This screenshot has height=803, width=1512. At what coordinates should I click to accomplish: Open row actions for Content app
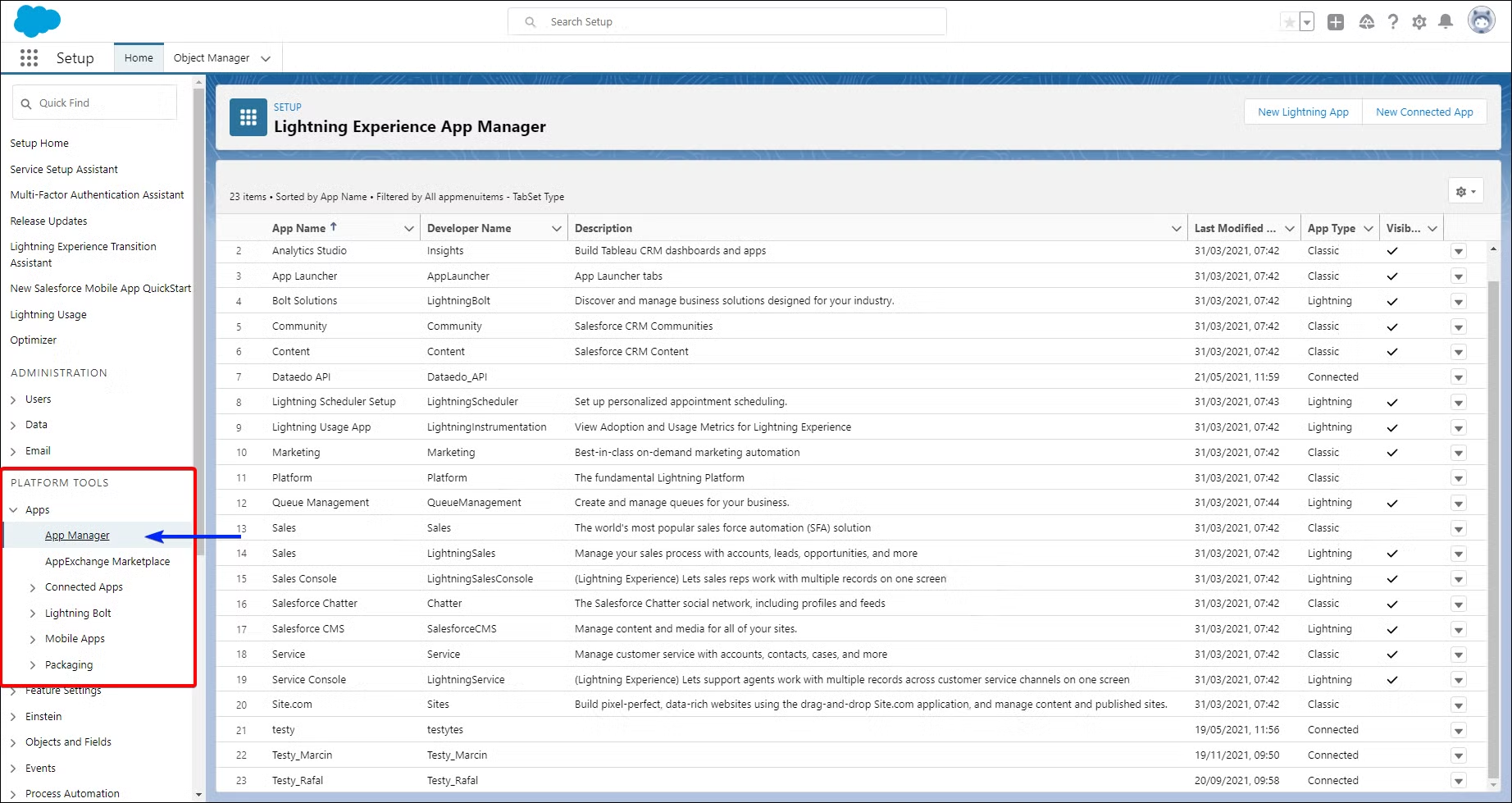tap(1459, 353)
